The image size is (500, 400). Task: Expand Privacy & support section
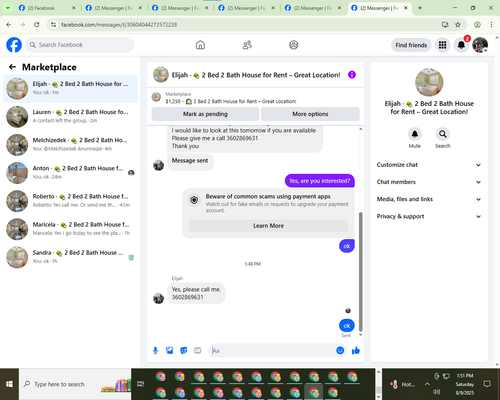429,216
